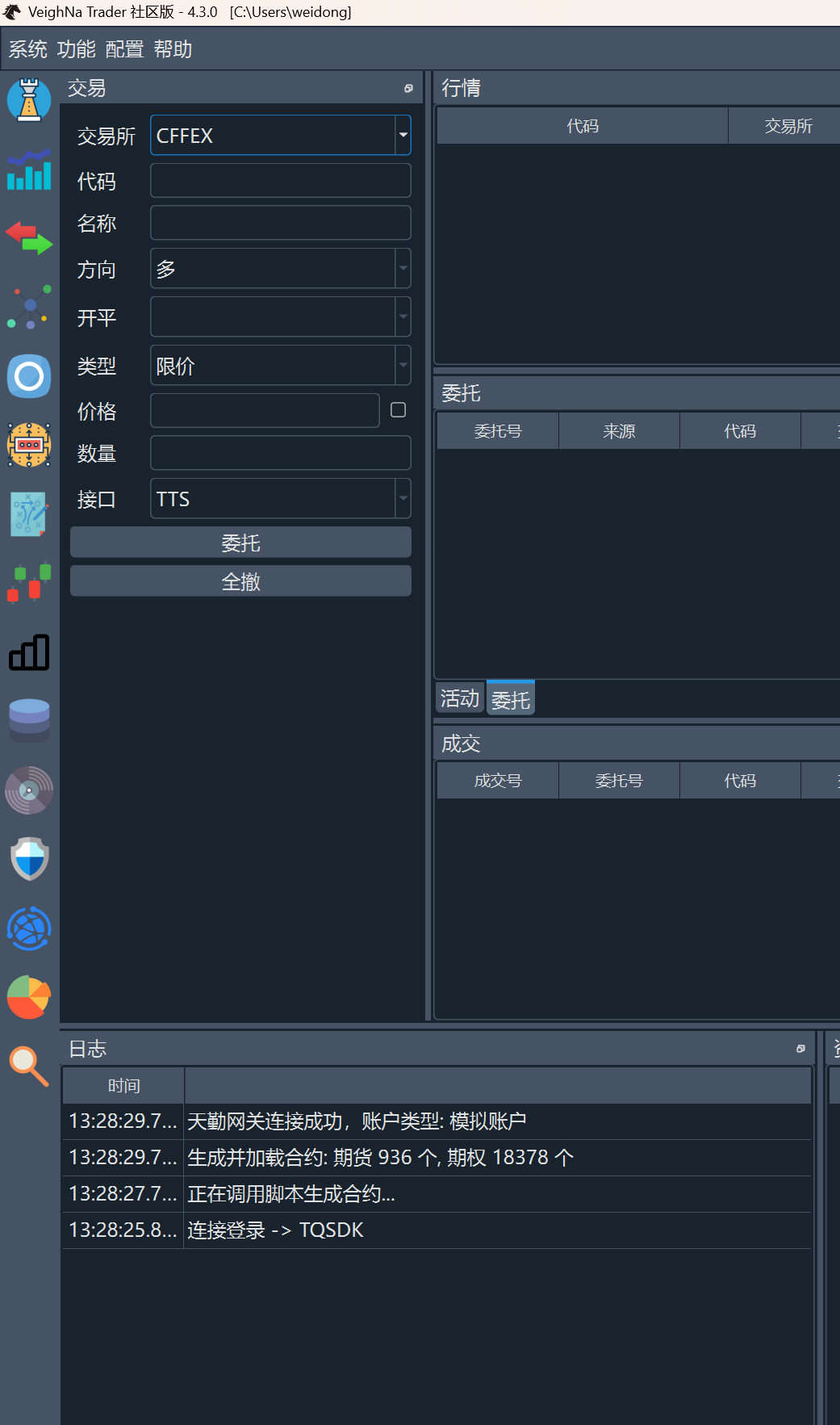Expand the 接口 gateway dropdown showing TTS
Screen dimensions: 840x1425
[x=403, y=499]
